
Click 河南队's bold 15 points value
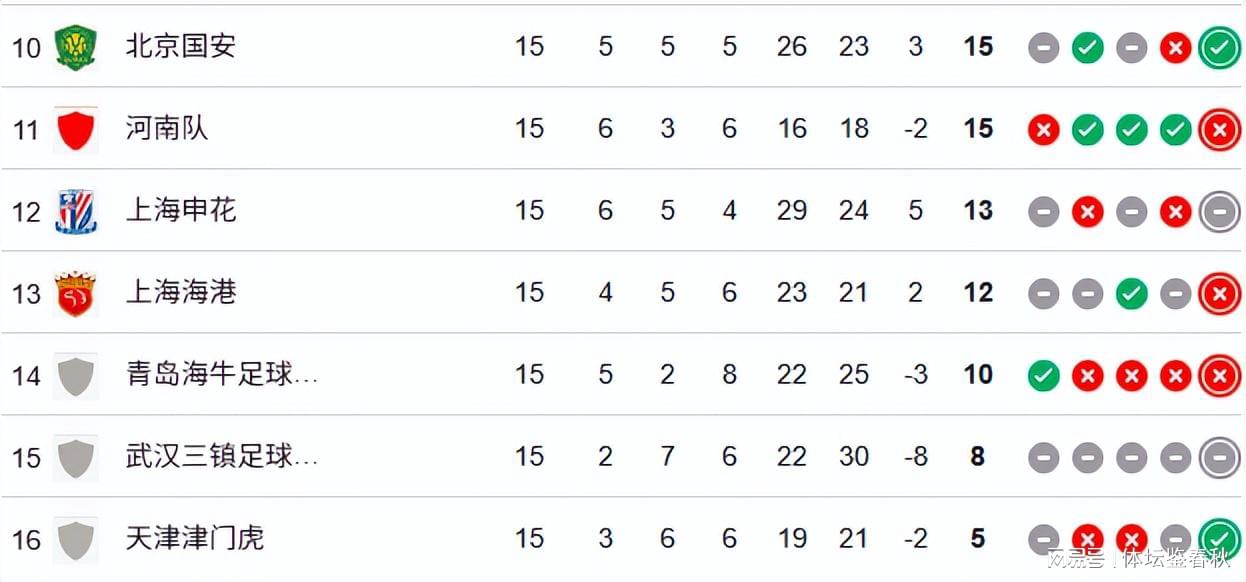[978, 128]
